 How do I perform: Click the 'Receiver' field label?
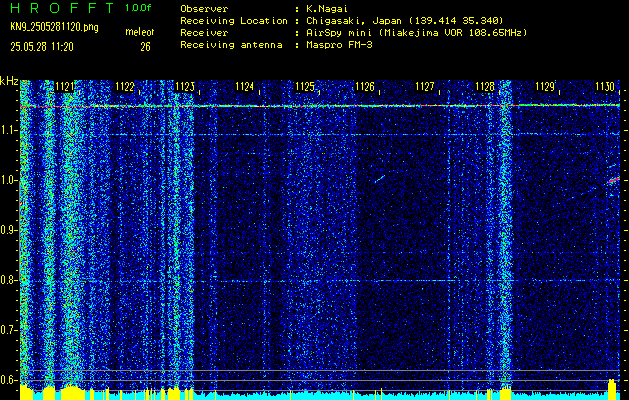tap(204, 32)
